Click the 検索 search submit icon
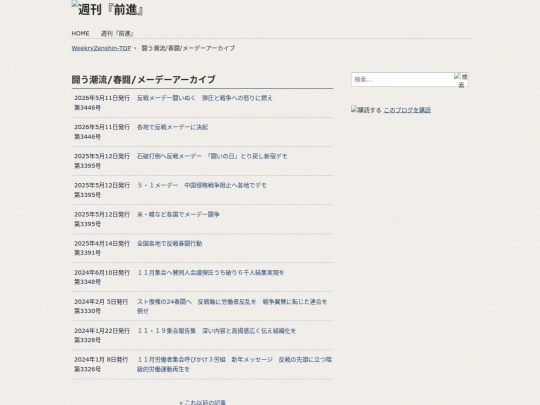540x405 pixels. click(x=461, y=80)
